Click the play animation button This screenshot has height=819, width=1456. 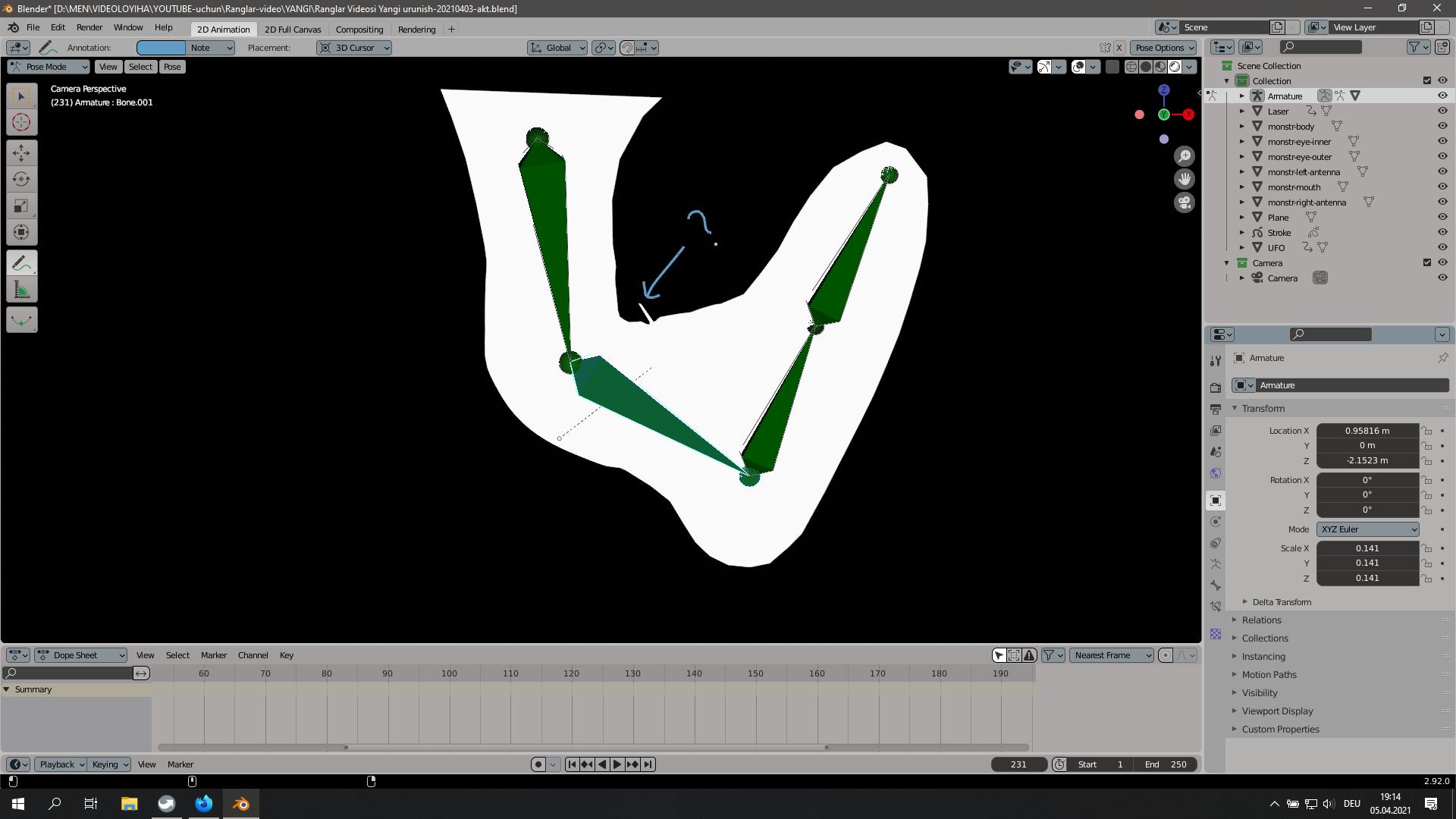click(x=617, y=764)
